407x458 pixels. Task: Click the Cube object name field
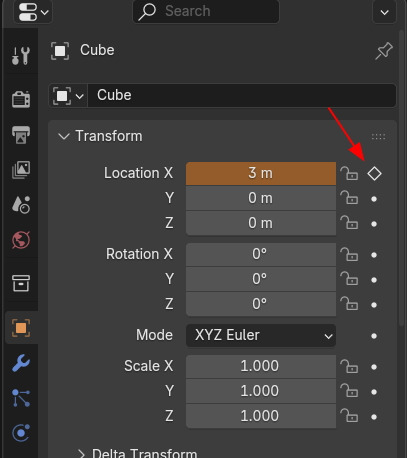[x=242, y=96]
